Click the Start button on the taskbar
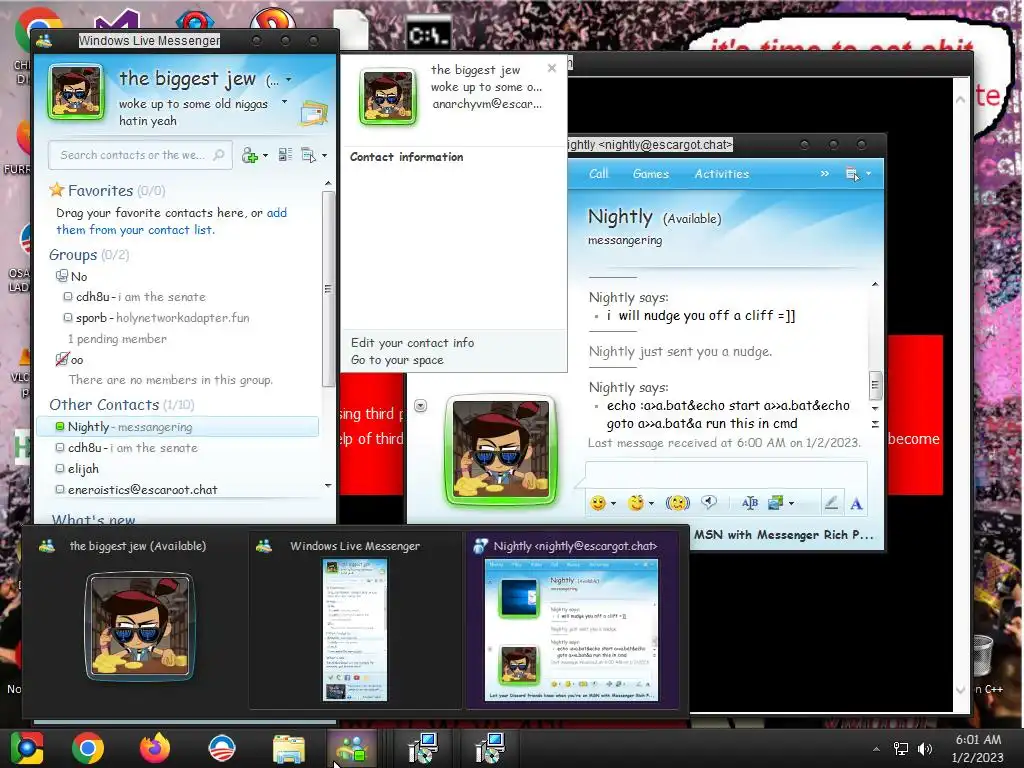 [x=27, y=748]
